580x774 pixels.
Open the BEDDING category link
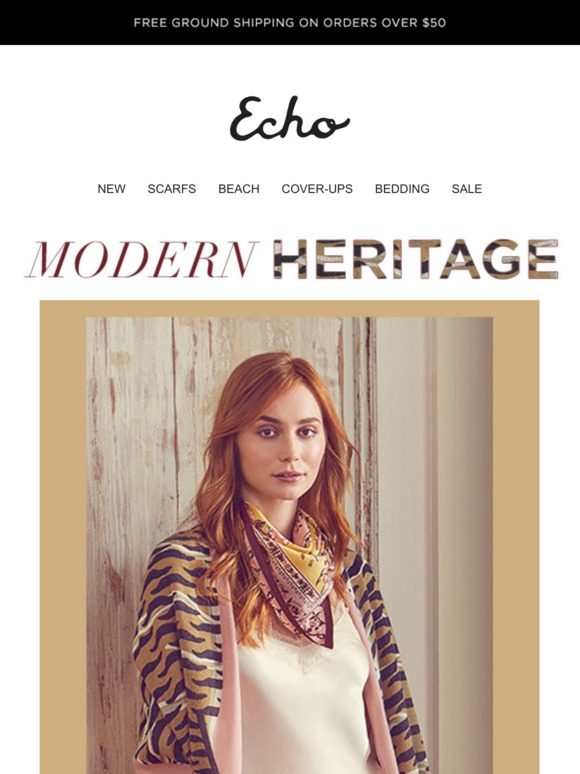pyautogui.click(x=402, y=189)
